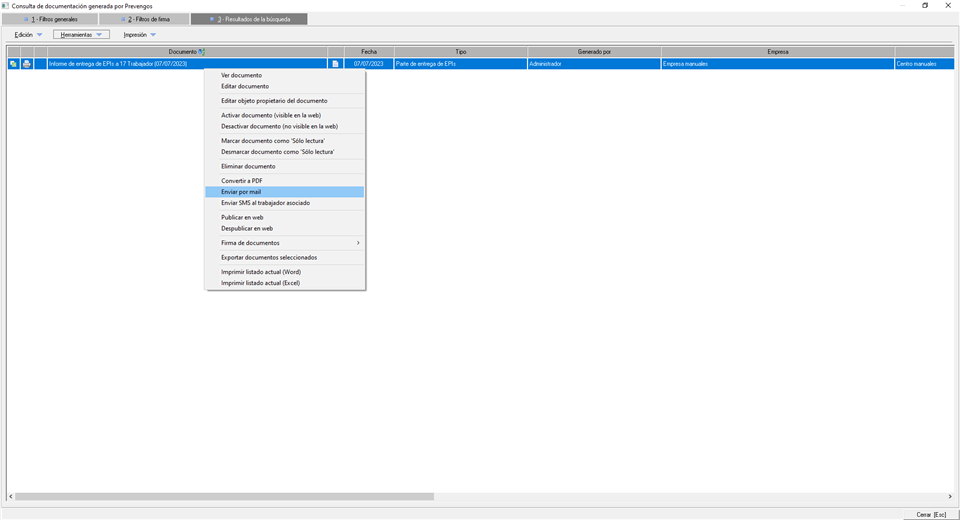
Task: Click the Empresa manuales cell
Action: (778, 64)
